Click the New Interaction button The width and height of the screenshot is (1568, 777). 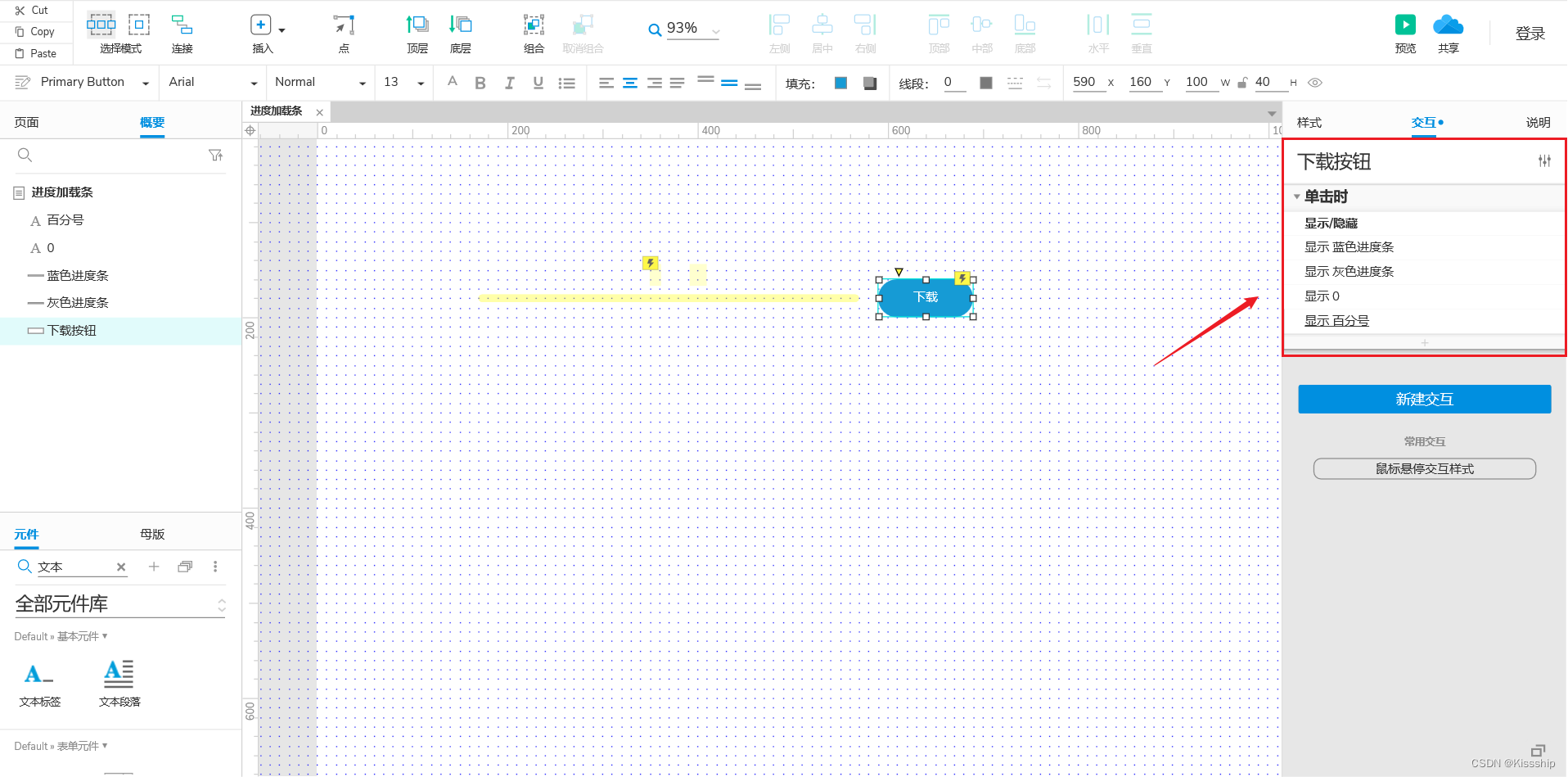(1424, 400)
